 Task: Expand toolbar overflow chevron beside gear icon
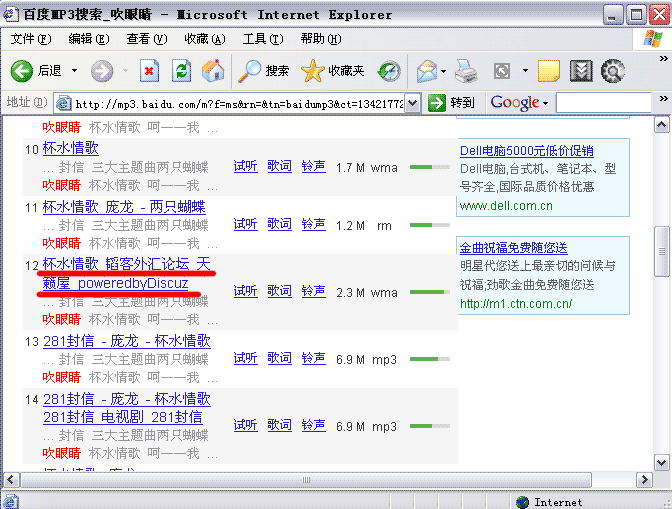(x=663, y=58)
